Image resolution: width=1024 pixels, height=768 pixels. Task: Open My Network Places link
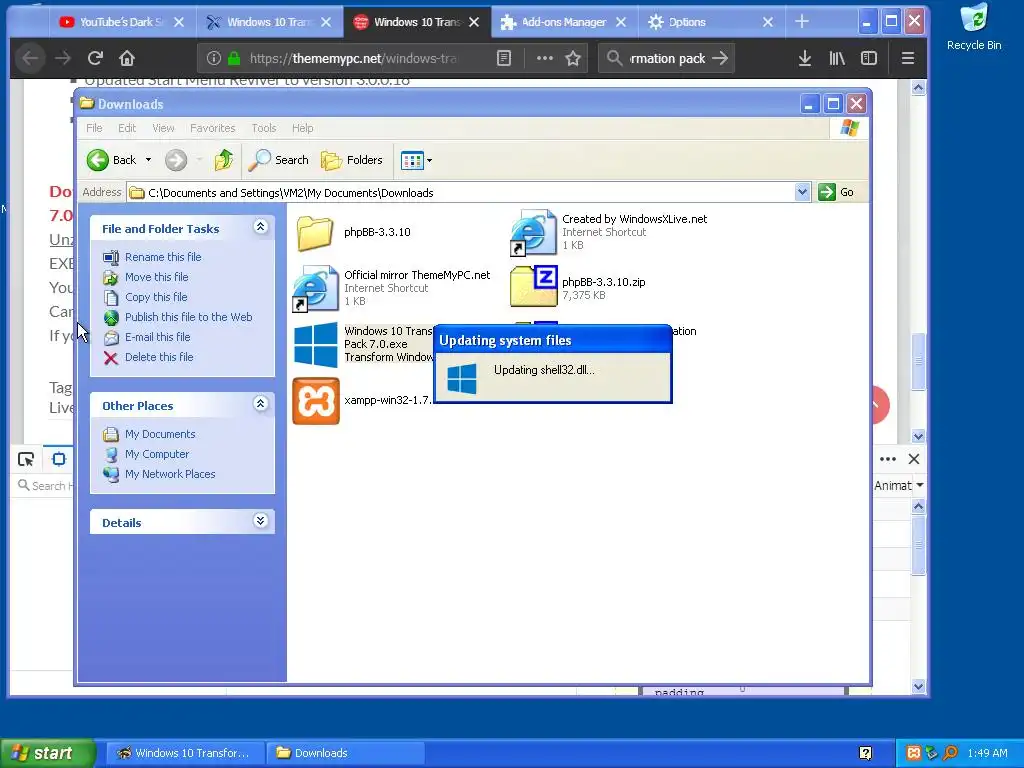coord(170,474)
